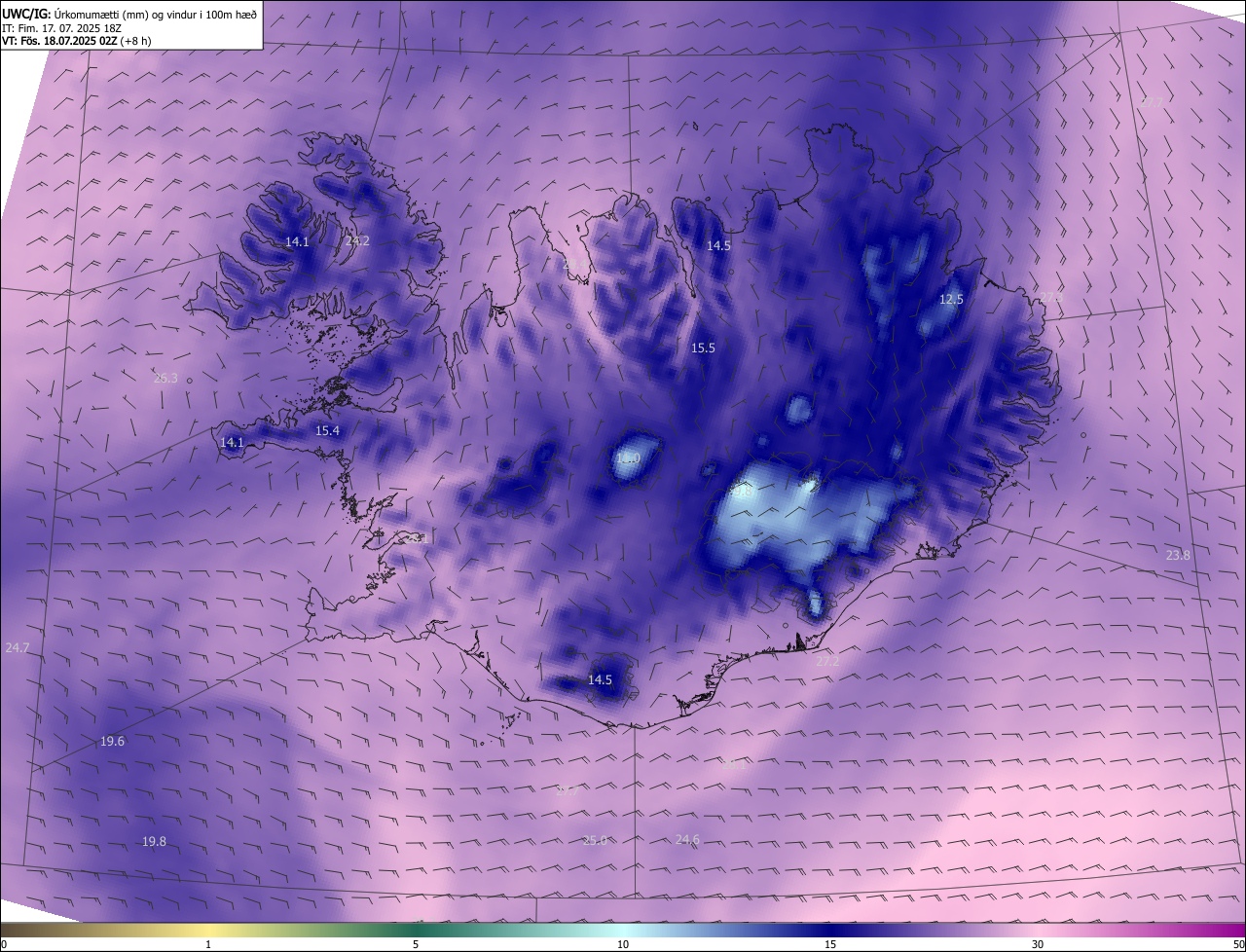Click the colorbar tick label 5

point(416,944)
